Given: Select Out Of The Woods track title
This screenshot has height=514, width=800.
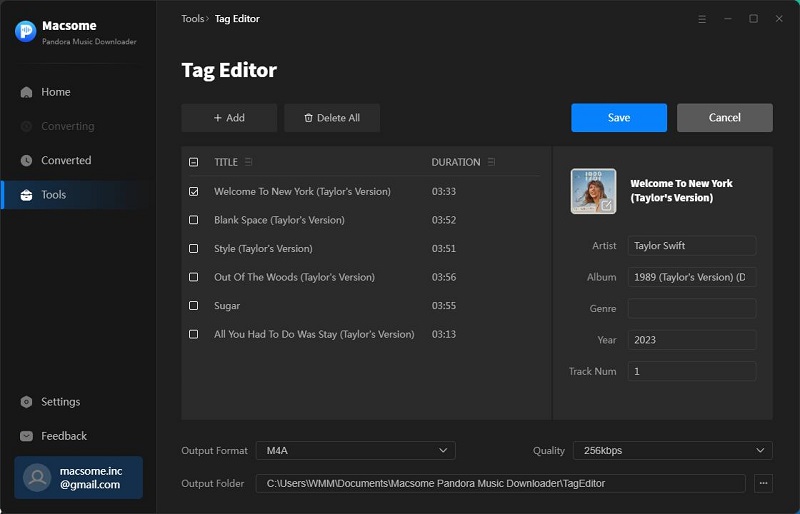Looking at the screenshot, I should pyautogui.click(x=294, y=277).
